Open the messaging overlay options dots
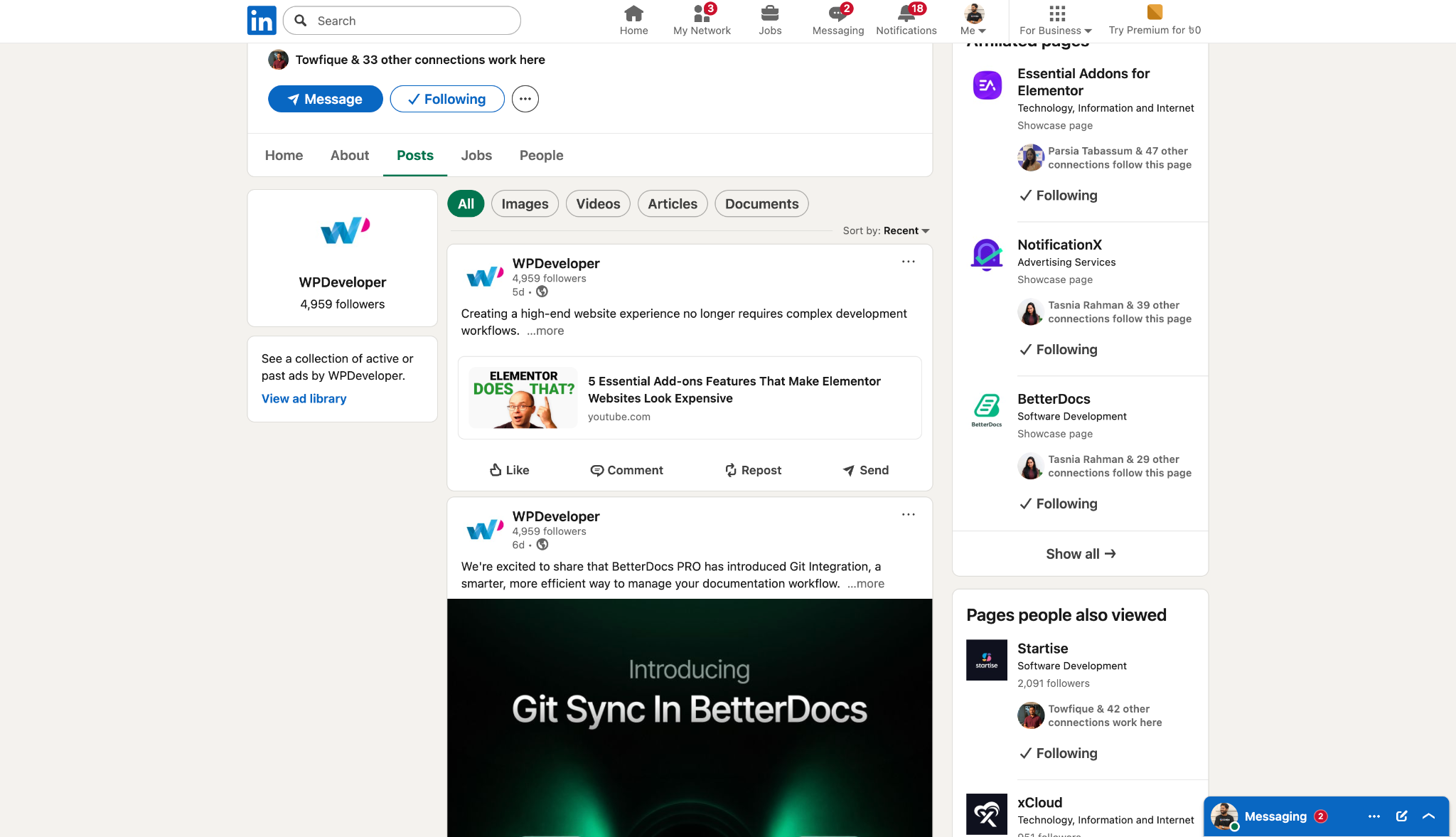This screenshot has width=1456, height=837. point(1374,816)
